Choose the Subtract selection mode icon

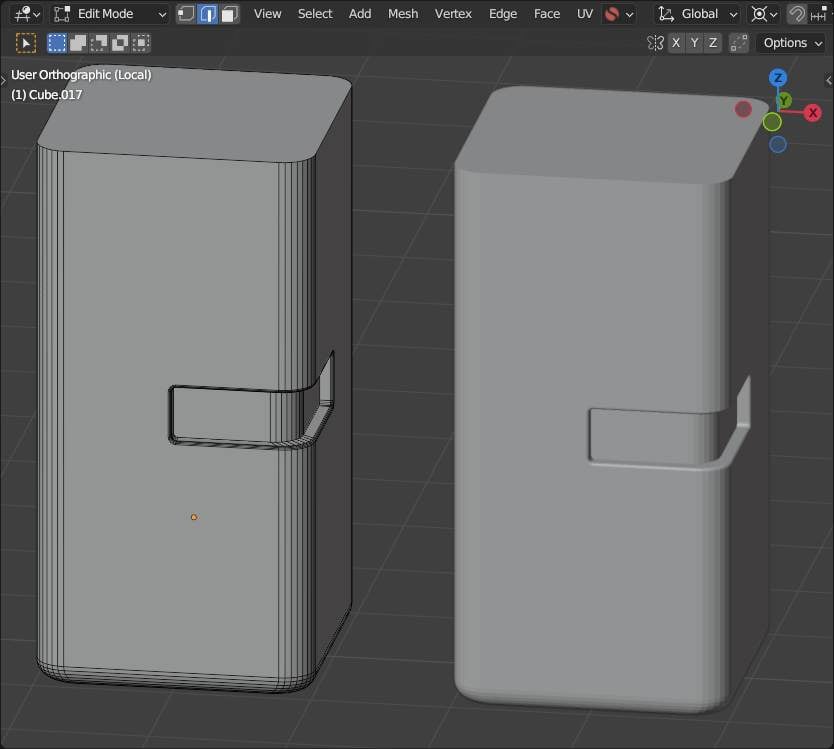99,43
